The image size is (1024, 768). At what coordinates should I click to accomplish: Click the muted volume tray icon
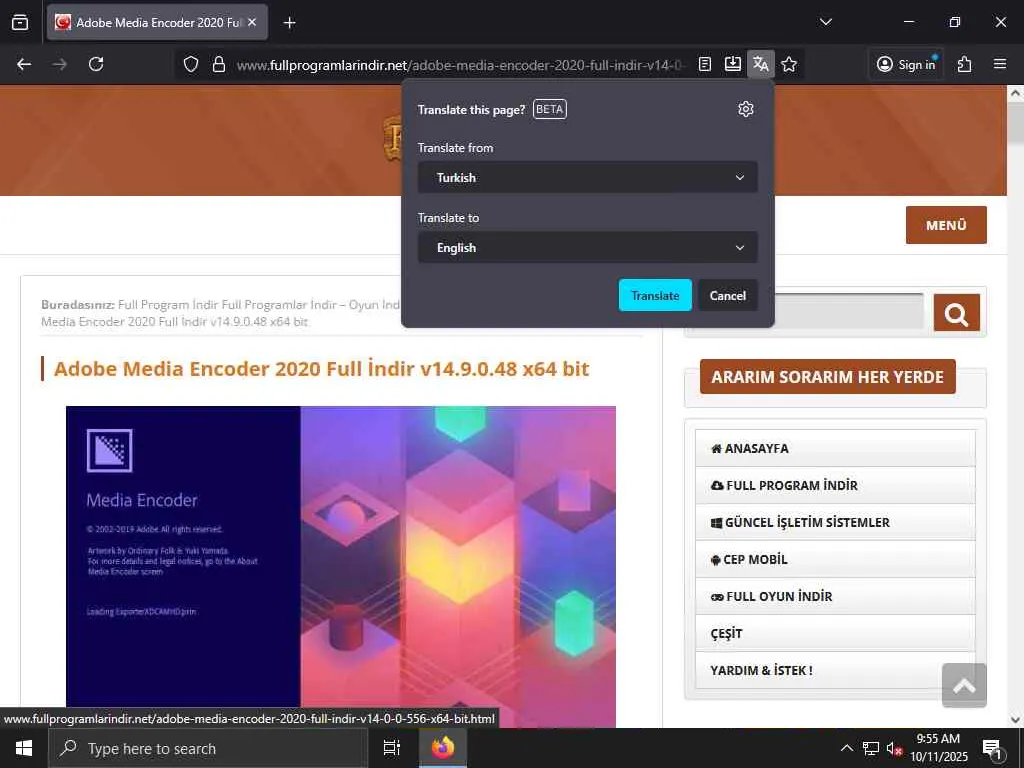point(894,748)
